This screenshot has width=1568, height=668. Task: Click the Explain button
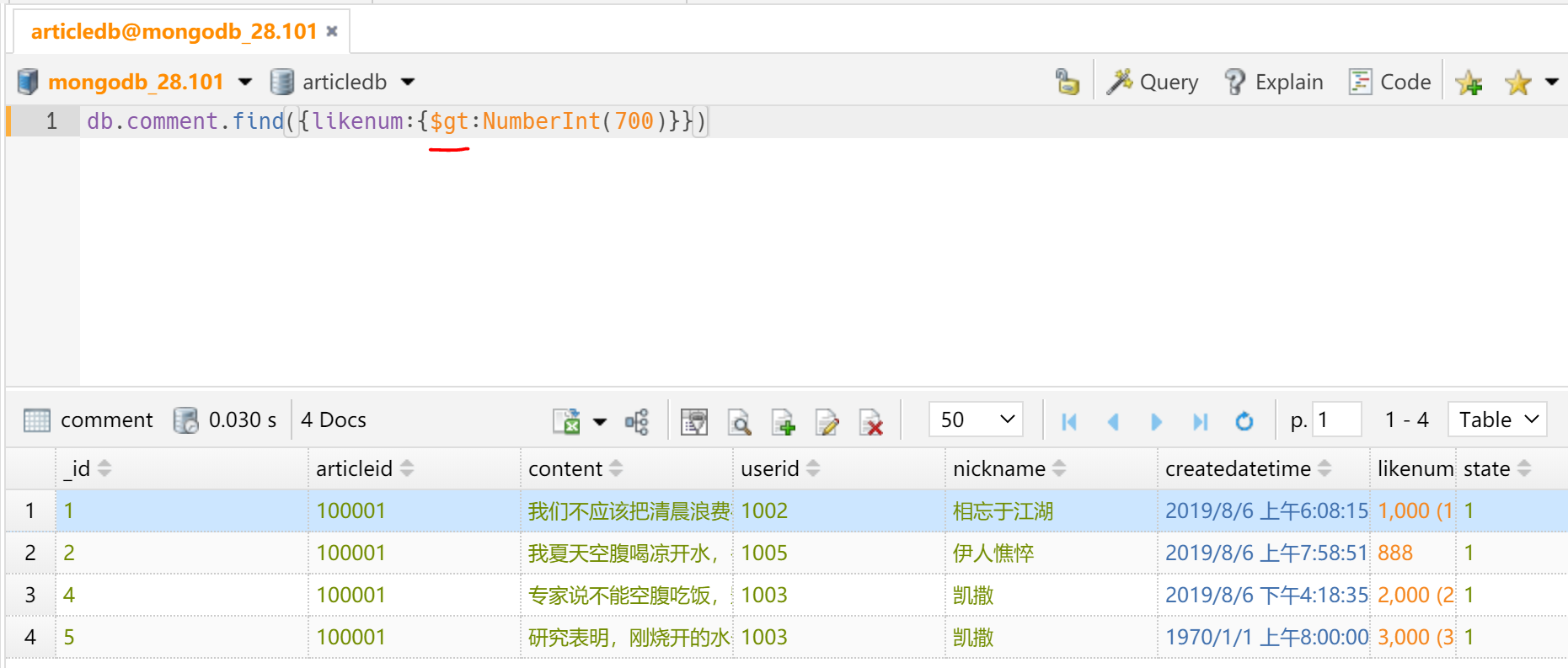tap(1273, 82)
